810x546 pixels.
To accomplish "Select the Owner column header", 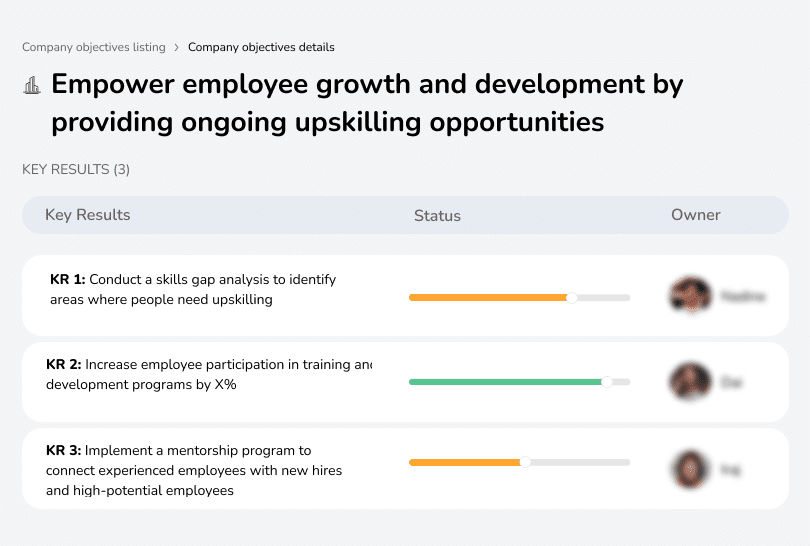I will tap(696, 215).
